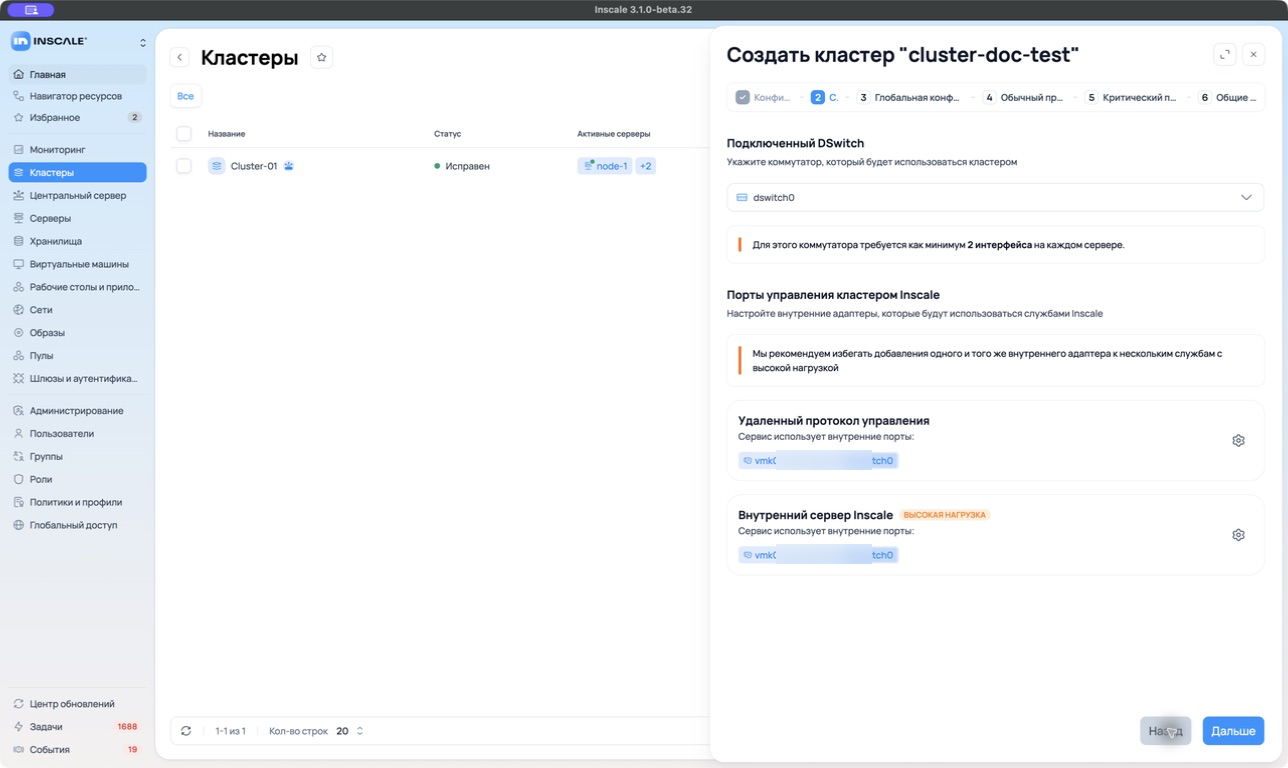Click gear for Удаленный протокол управления
This screenshot has width=1288, height=768.
pyautogui.click(x=1238, y=441)
